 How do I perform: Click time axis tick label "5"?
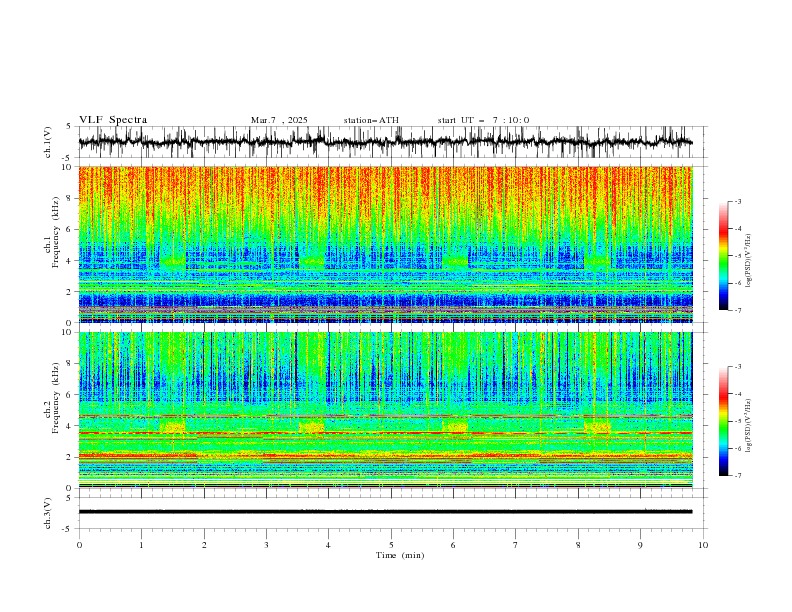391,545
